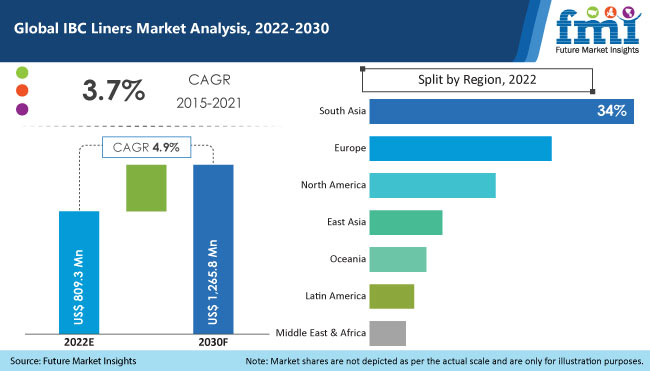Select the Europe region bar

[461, 148]
